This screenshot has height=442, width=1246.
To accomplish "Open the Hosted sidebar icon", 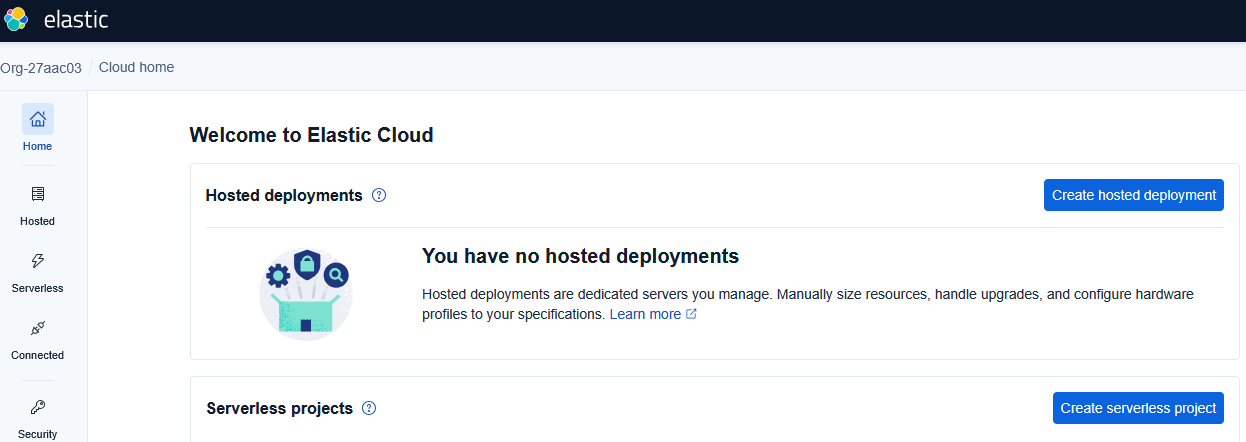I will point(38,194).
